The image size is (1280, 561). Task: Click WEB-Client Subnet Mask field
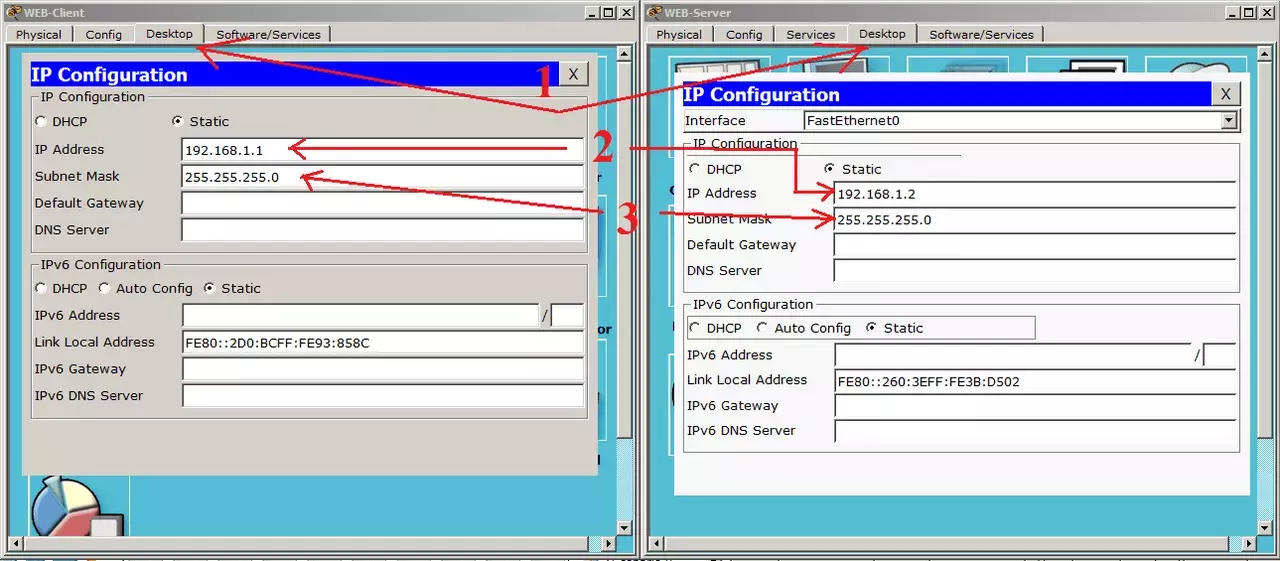(383, 177)
